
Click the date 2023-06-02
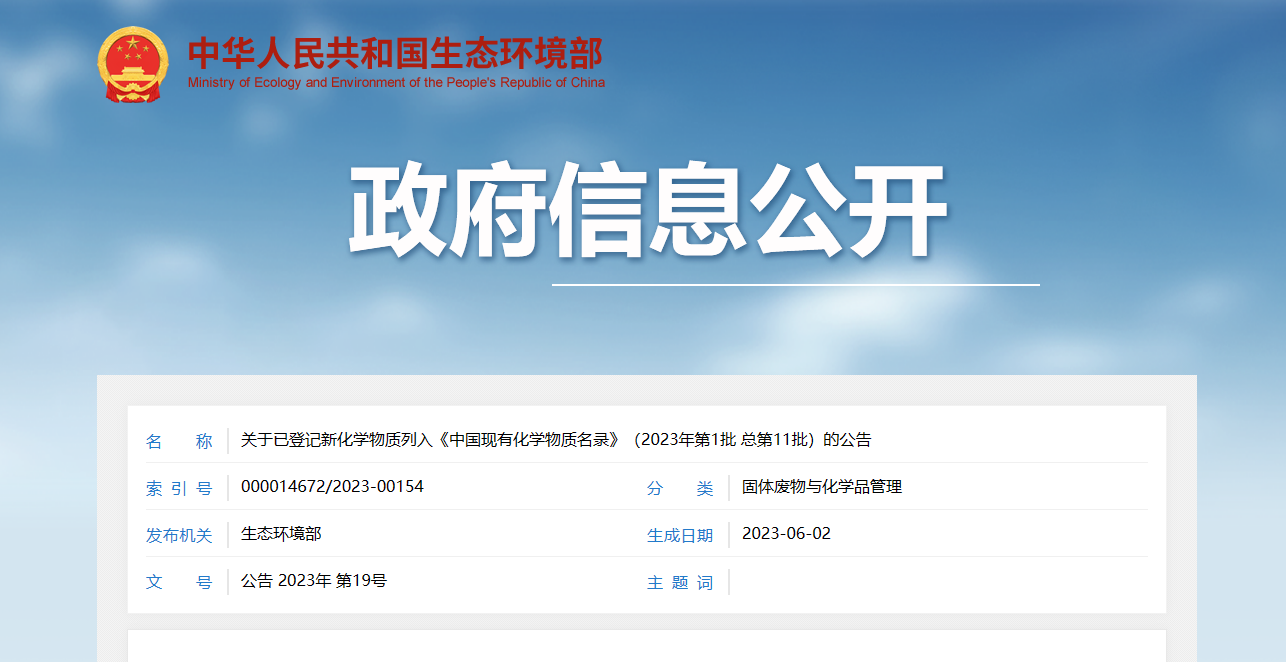pos(786,534)
